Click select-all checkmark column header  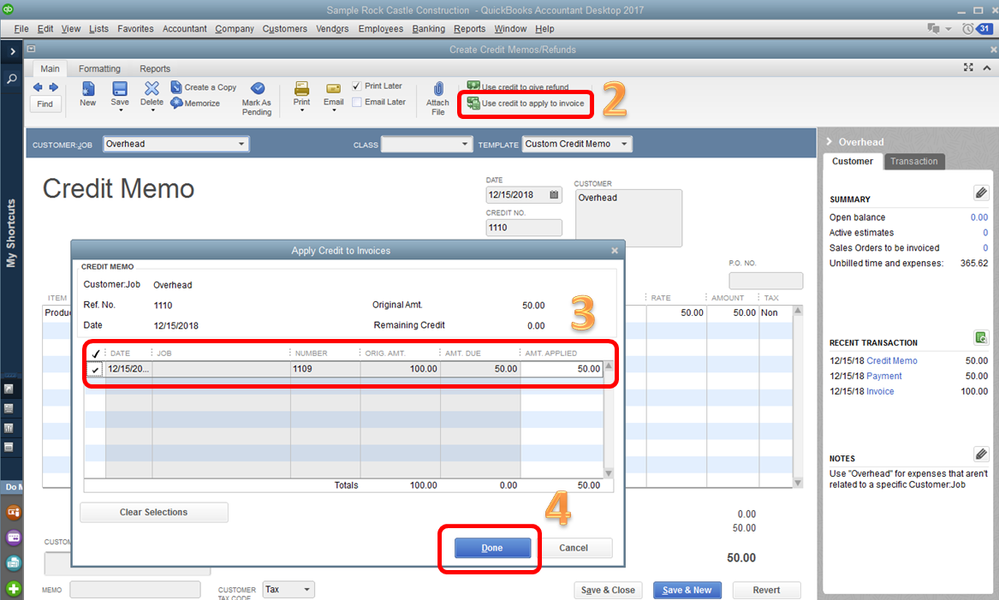(96, 353)
